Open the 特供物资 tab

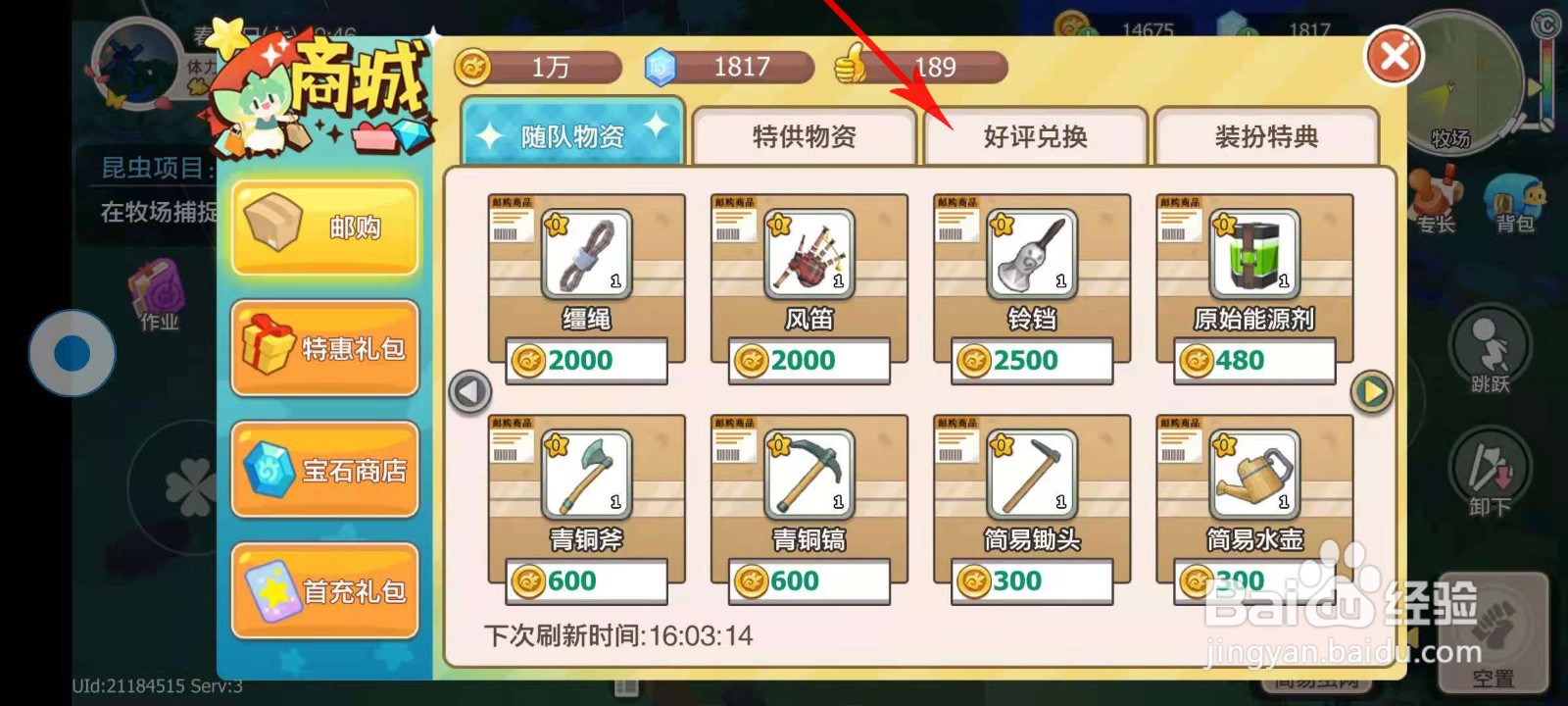click(804, 136)
